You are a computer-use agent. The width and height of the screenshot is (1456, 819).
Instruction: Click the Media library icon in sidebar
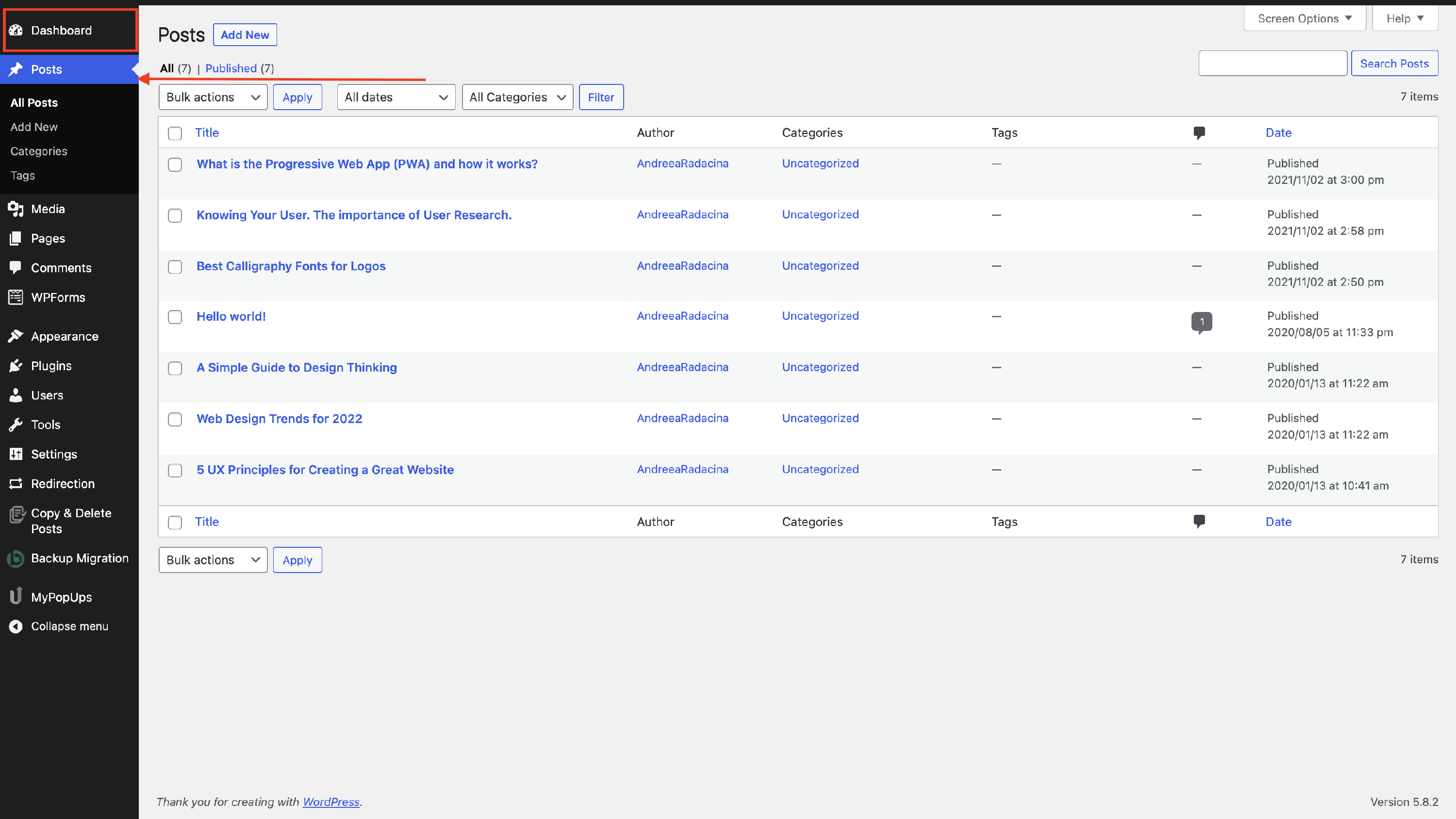coord(16,209)
